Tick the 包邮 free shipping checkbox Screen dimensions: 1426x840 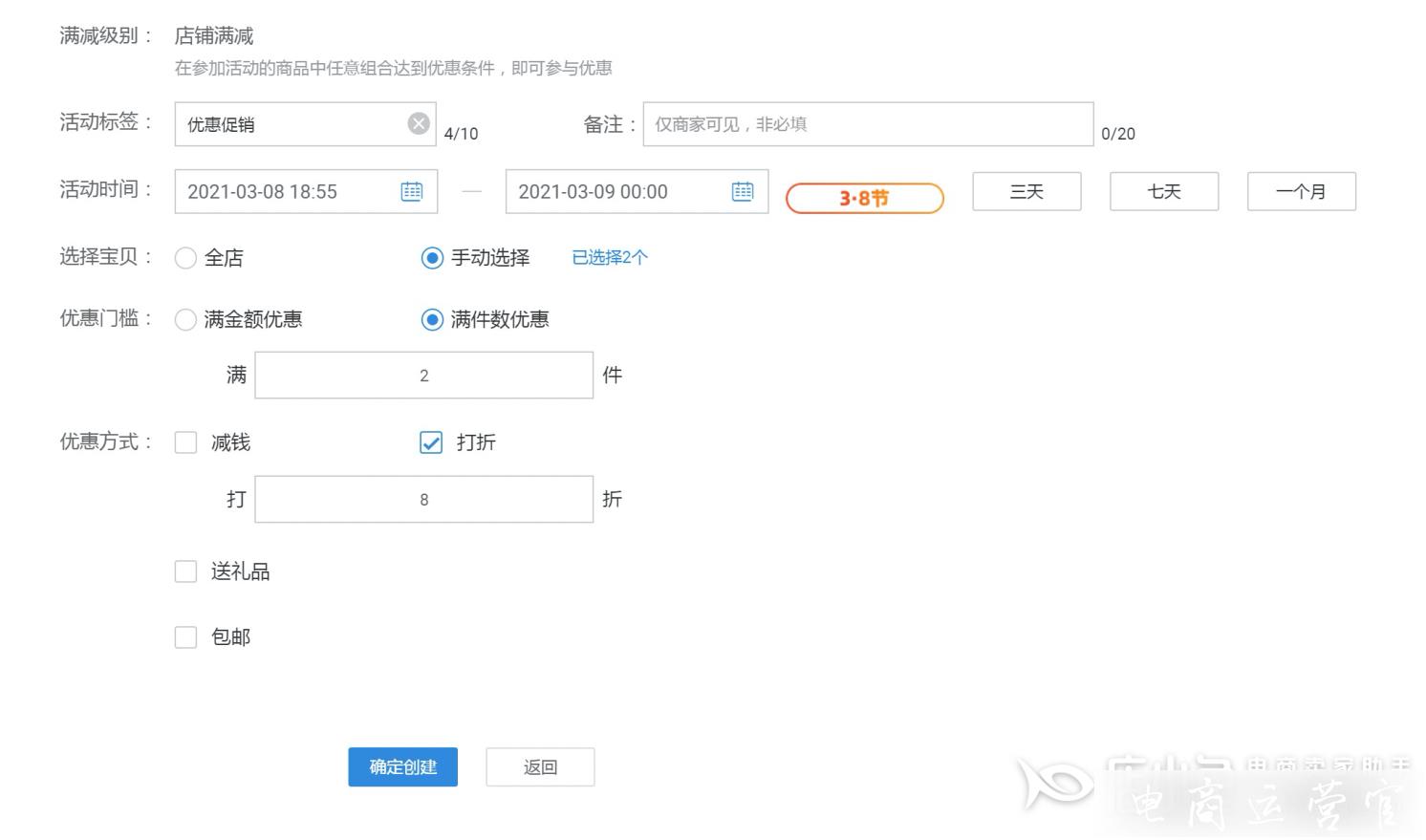pyautogui.click(x=185, y=637)
